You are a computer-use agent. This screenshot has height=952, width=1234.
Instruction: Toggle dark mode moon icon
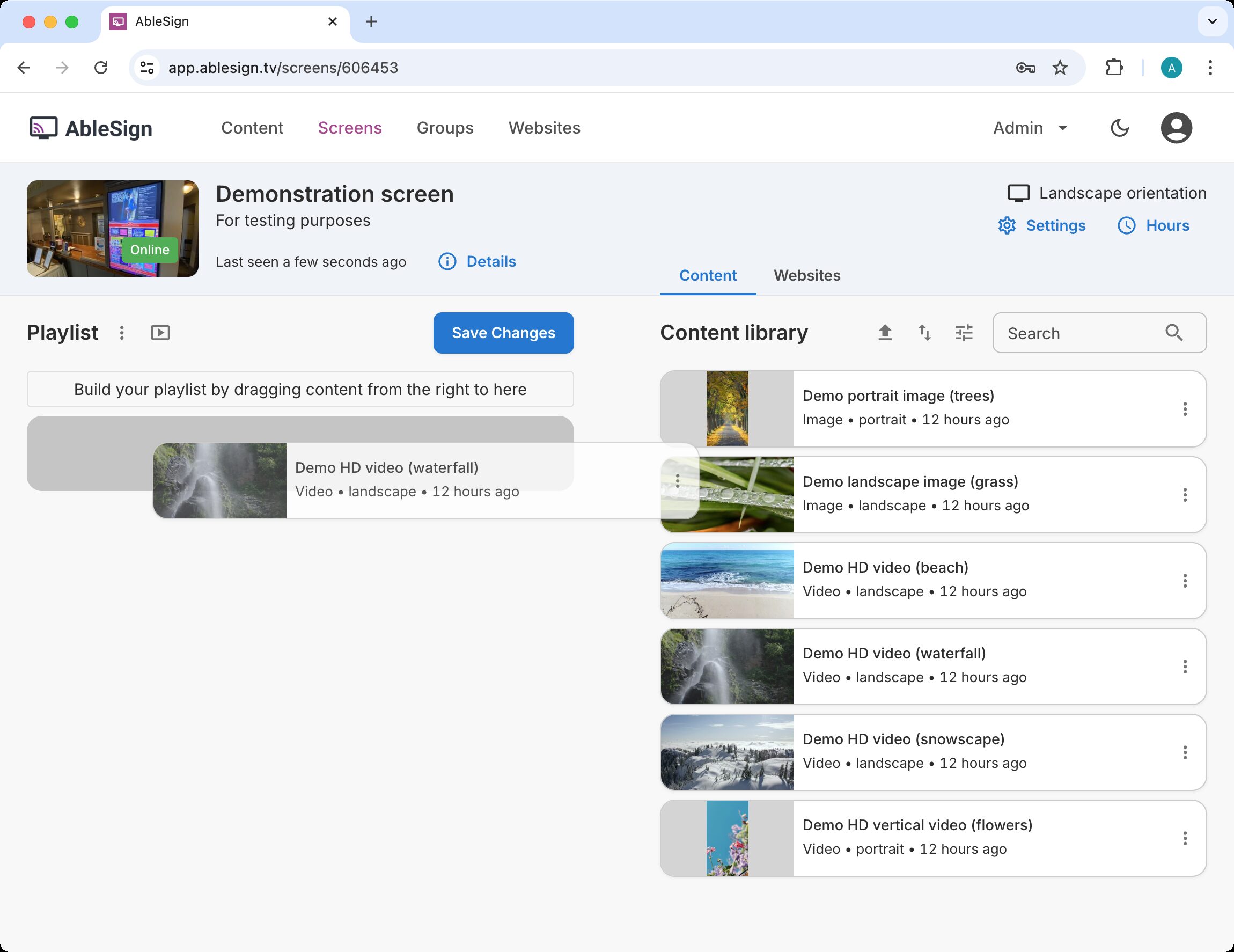pos(1119,128)
